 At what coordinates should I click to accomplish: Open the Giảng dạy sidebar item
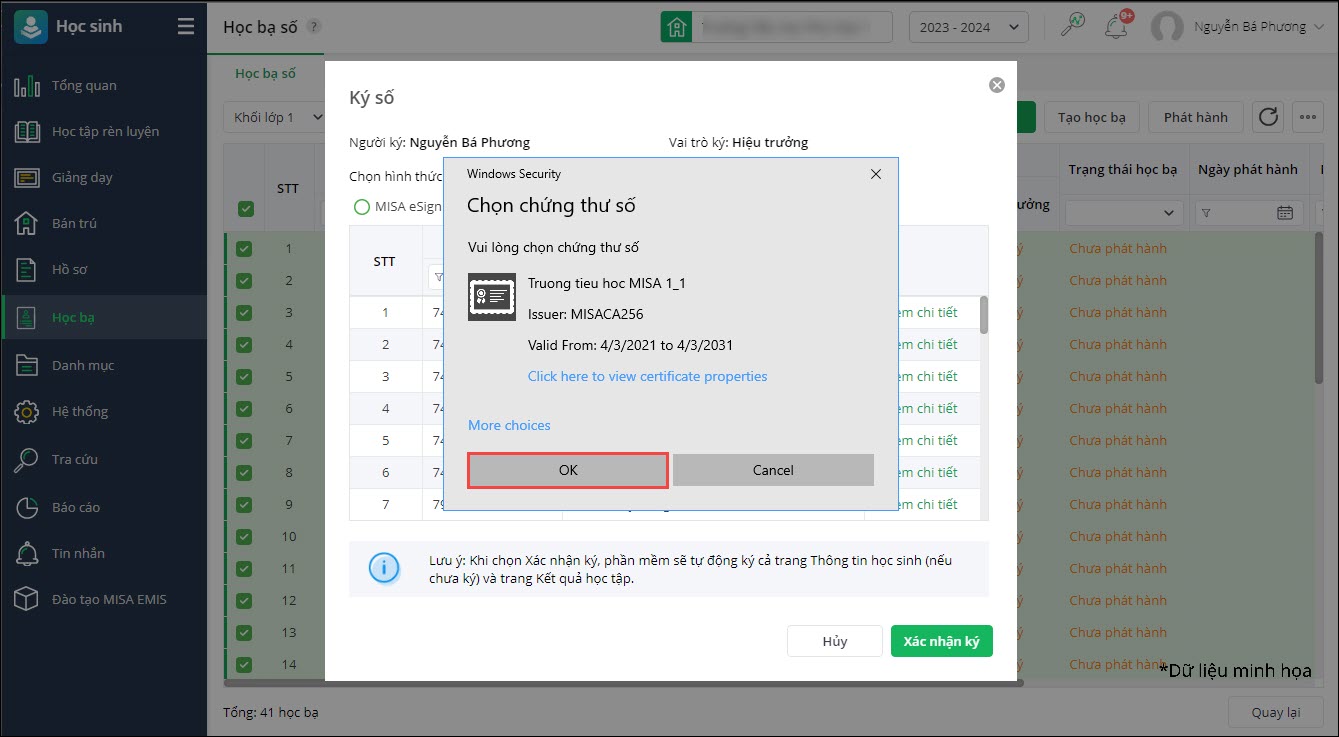click(x=103, y=178)
